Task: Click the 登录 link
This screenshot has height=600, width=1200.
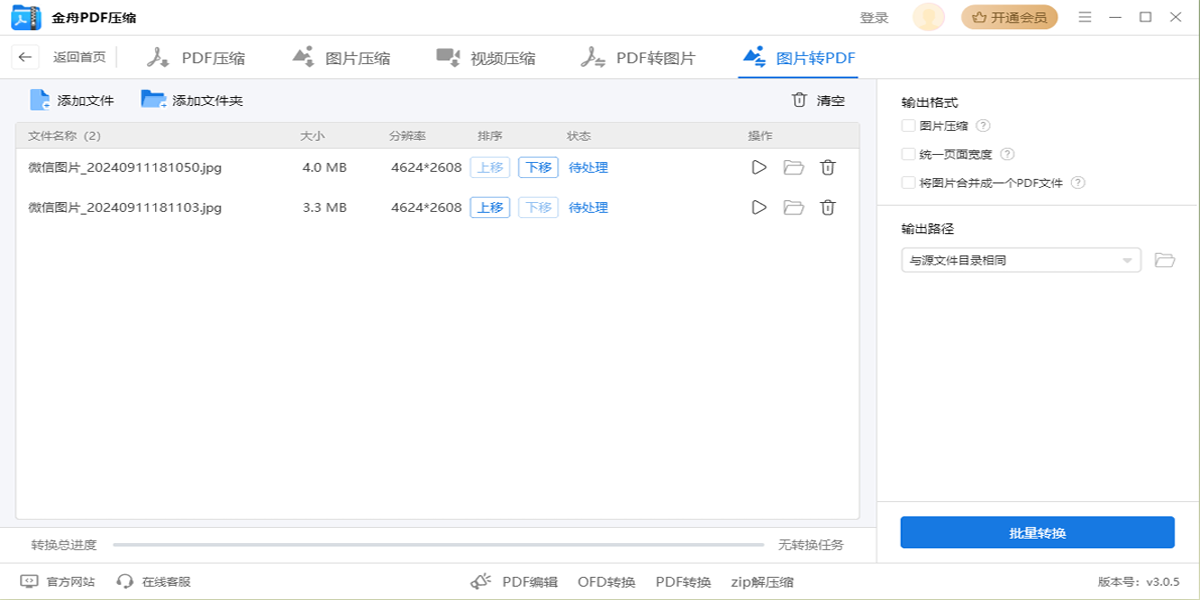Action: [x=874, y=17]
